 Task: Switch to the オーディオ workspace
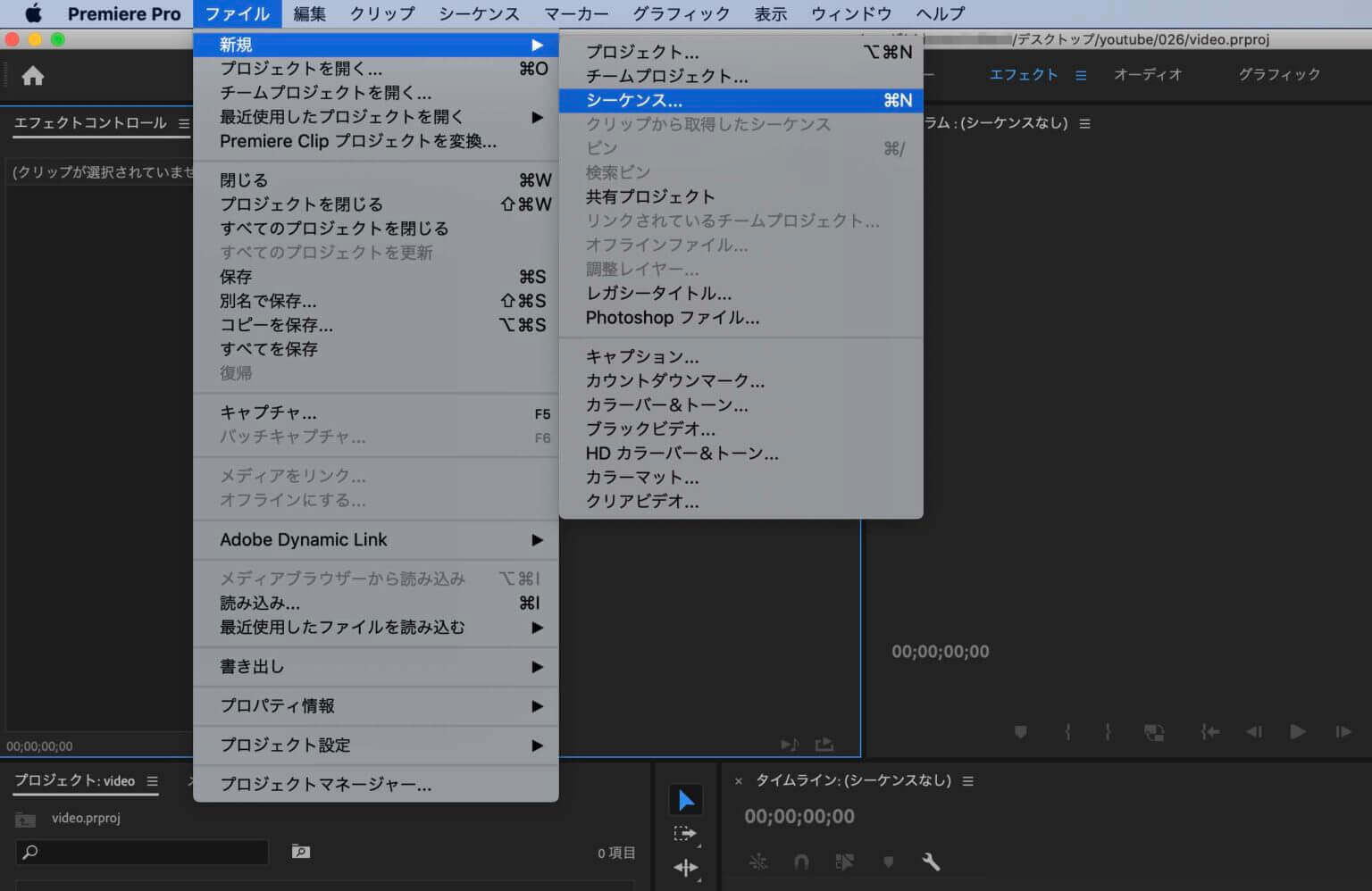(1148, 75)
